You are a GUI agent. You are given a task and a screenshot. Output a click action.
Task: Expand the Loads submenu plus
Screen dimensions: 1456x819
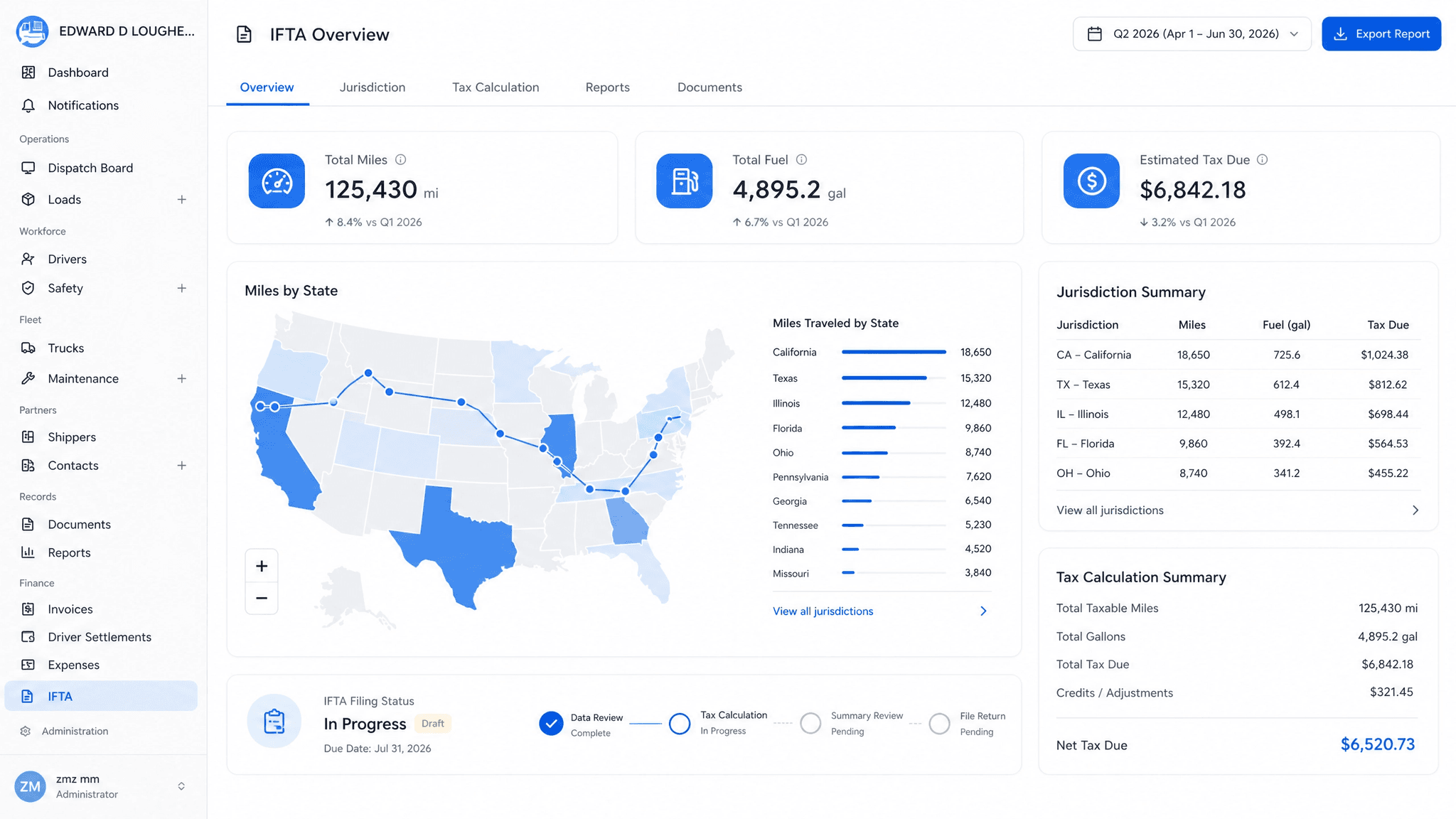[x=182, y=200]
